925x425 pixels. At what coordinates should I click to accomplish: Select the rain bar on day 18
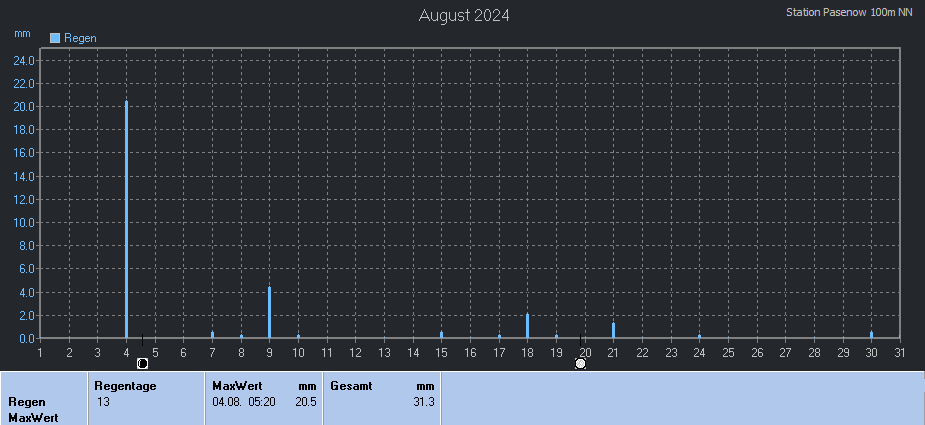pyautogui.click(x=527, y=326)
